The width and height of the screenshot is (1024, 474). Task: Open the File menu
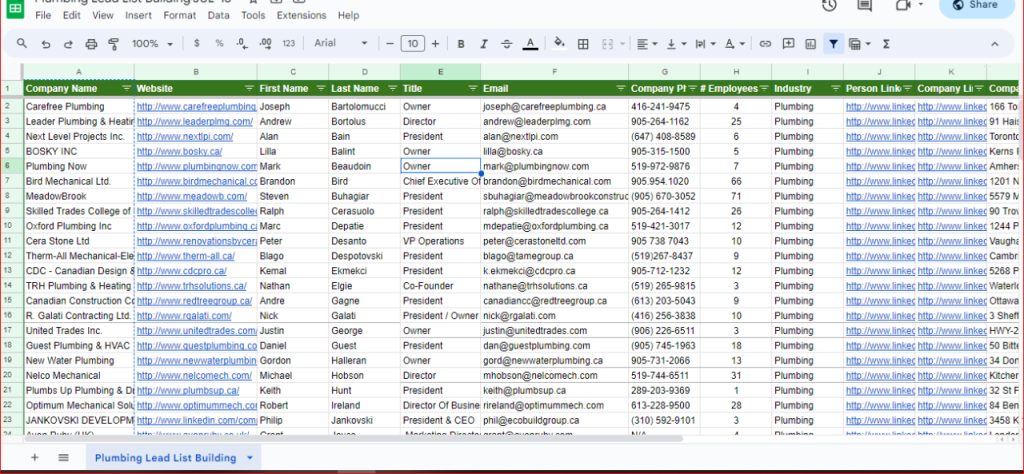(43, 15)
